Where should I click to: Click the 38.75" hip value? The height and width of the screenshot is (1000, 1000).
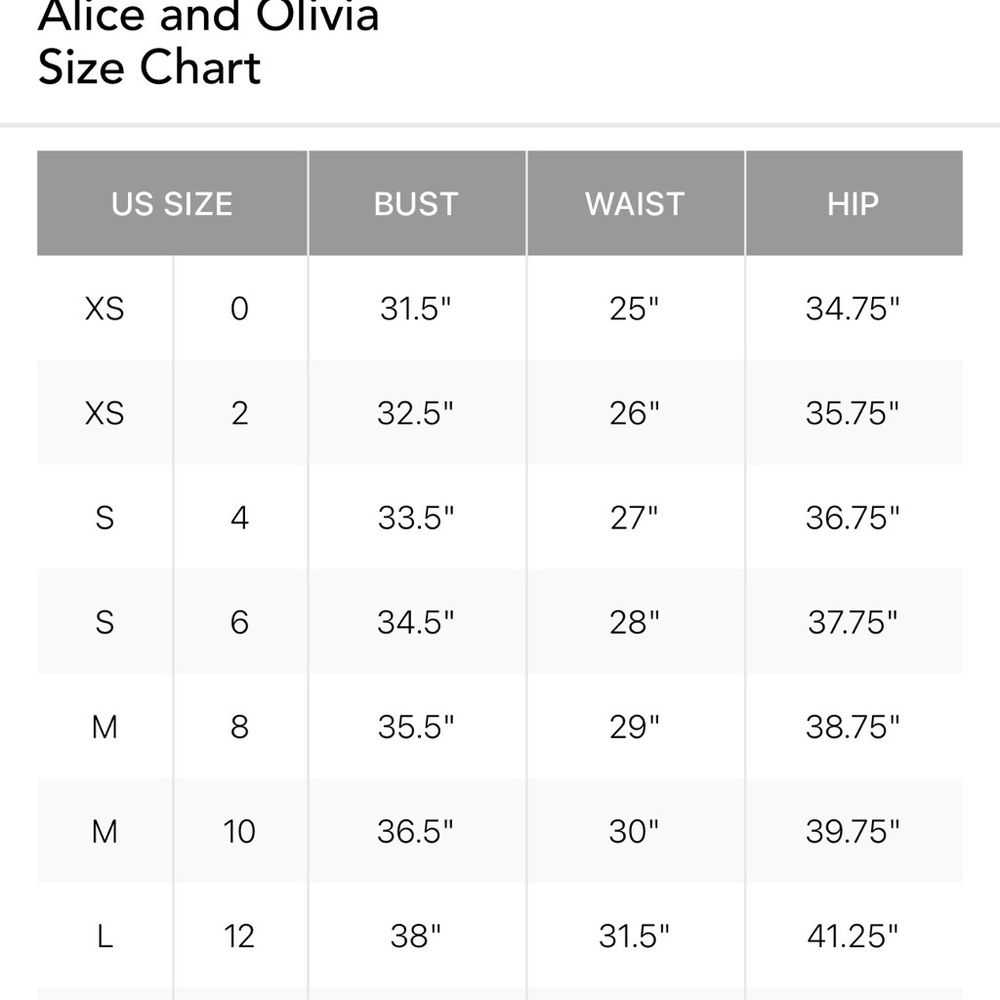point(853,727)
